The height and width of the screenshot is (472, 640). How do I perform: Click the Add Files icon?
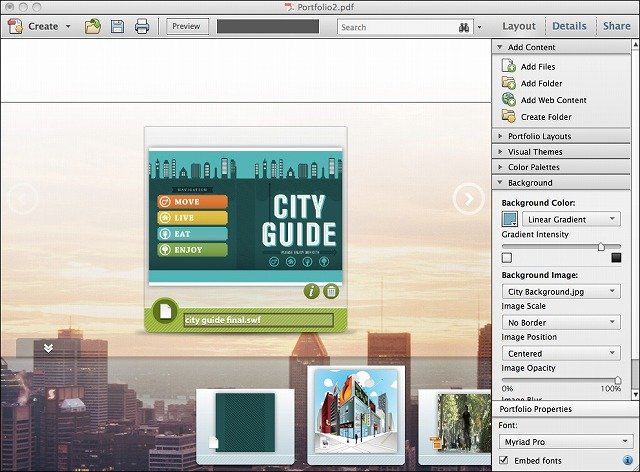click(509, 66)
